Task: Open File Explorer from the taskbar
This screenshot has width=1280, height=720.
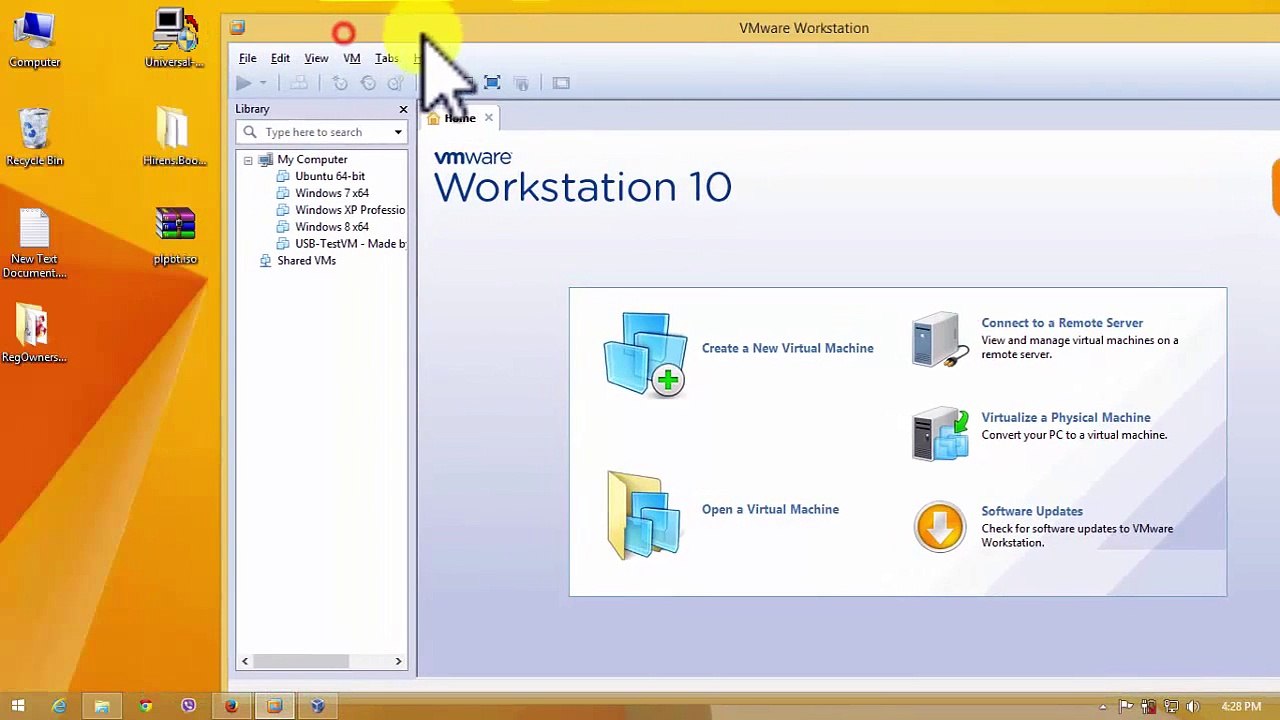Action: point(102,706)
